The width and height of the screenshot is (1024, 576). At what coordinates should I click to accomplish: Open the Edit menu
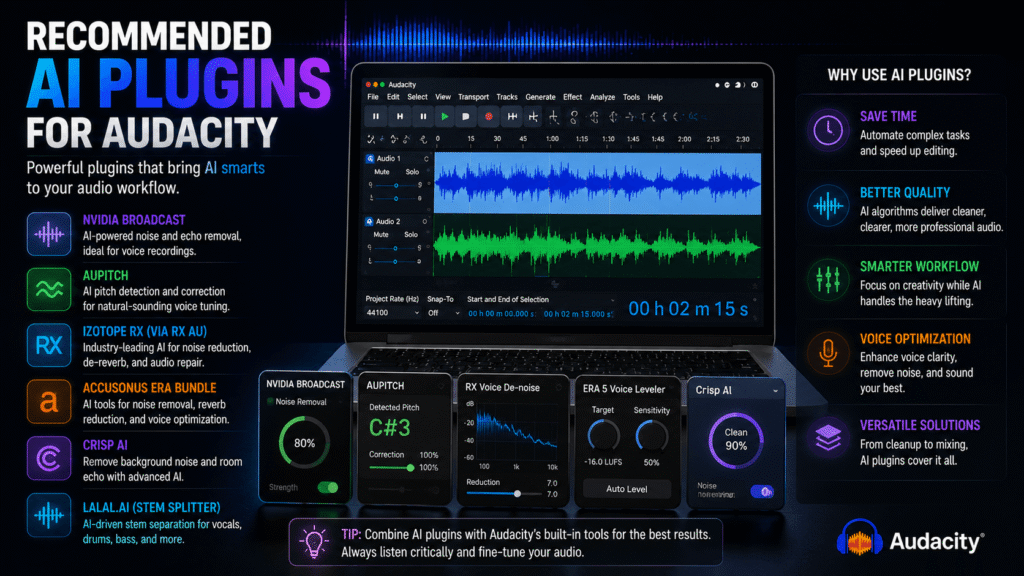pyautogui.click(x=392, y=97)
